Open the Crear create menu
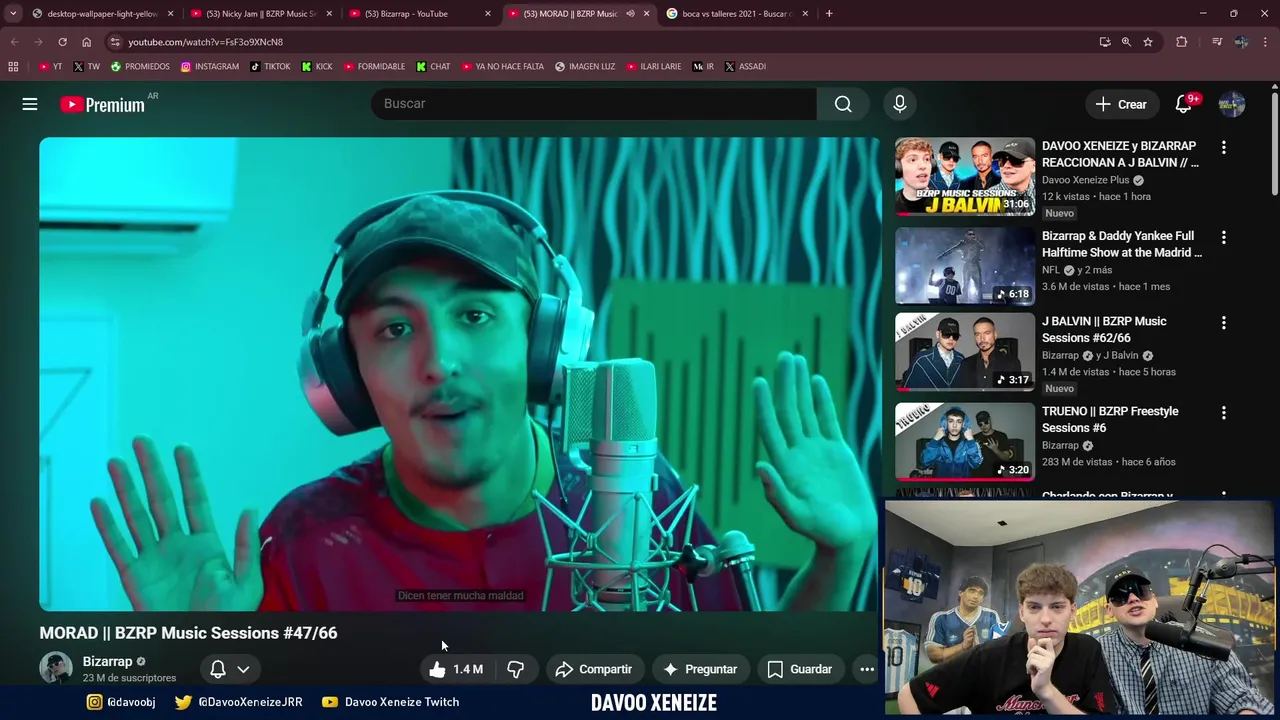 pos(1121,104)
